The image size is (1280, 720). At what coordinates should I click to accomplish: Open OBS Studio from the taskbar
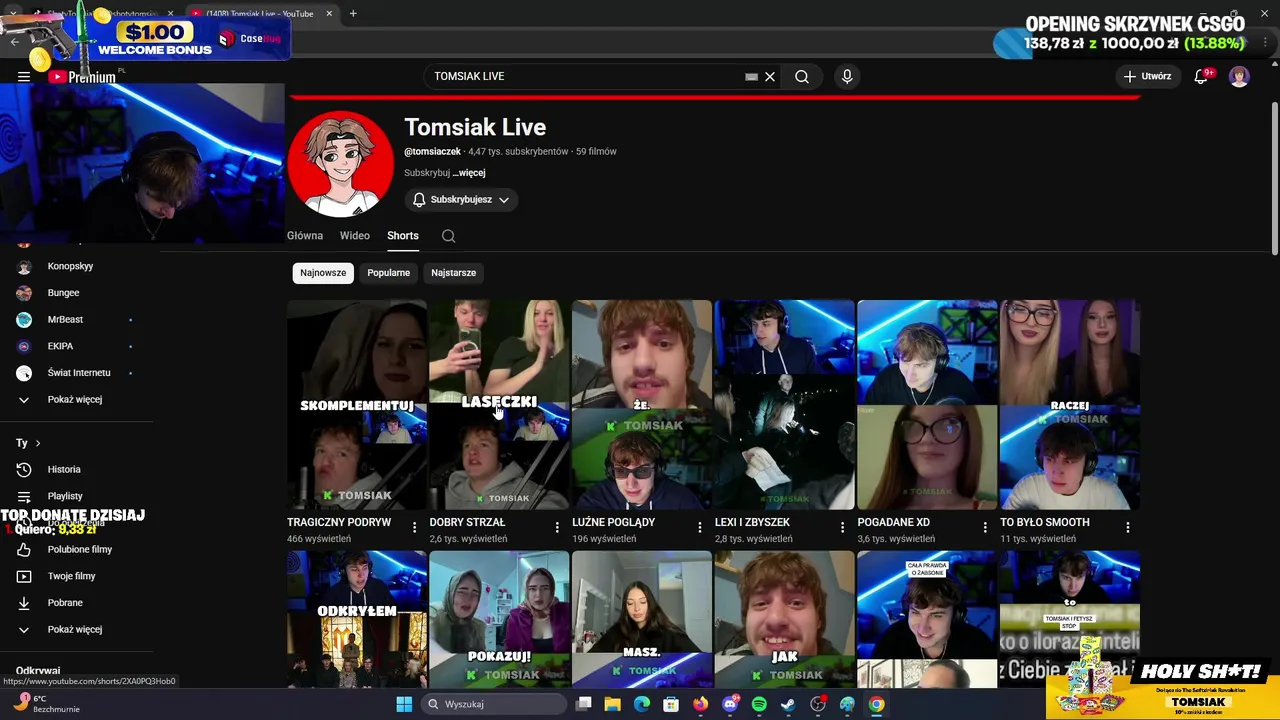818,704
